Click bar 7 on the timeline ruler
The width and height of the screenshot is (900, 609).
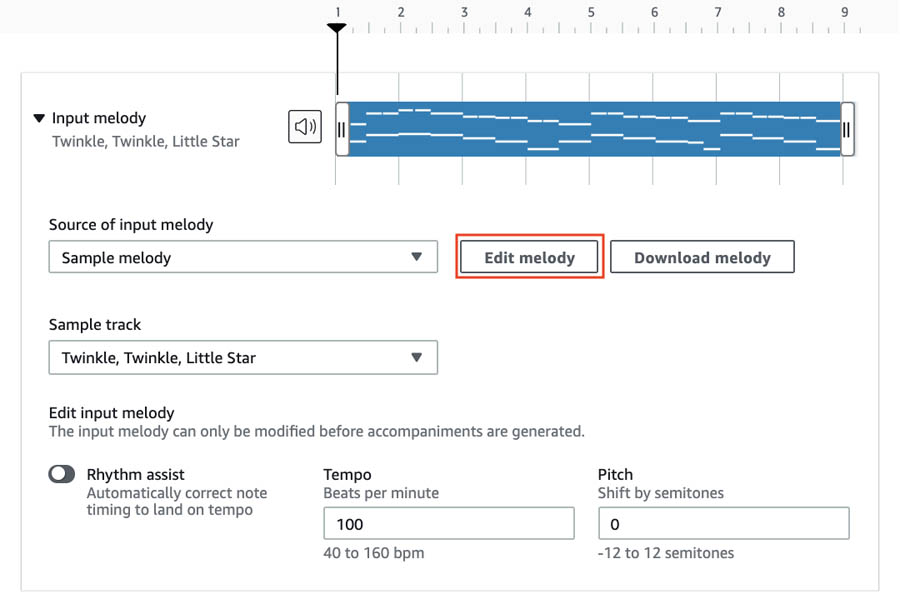(x=717, y=12)
